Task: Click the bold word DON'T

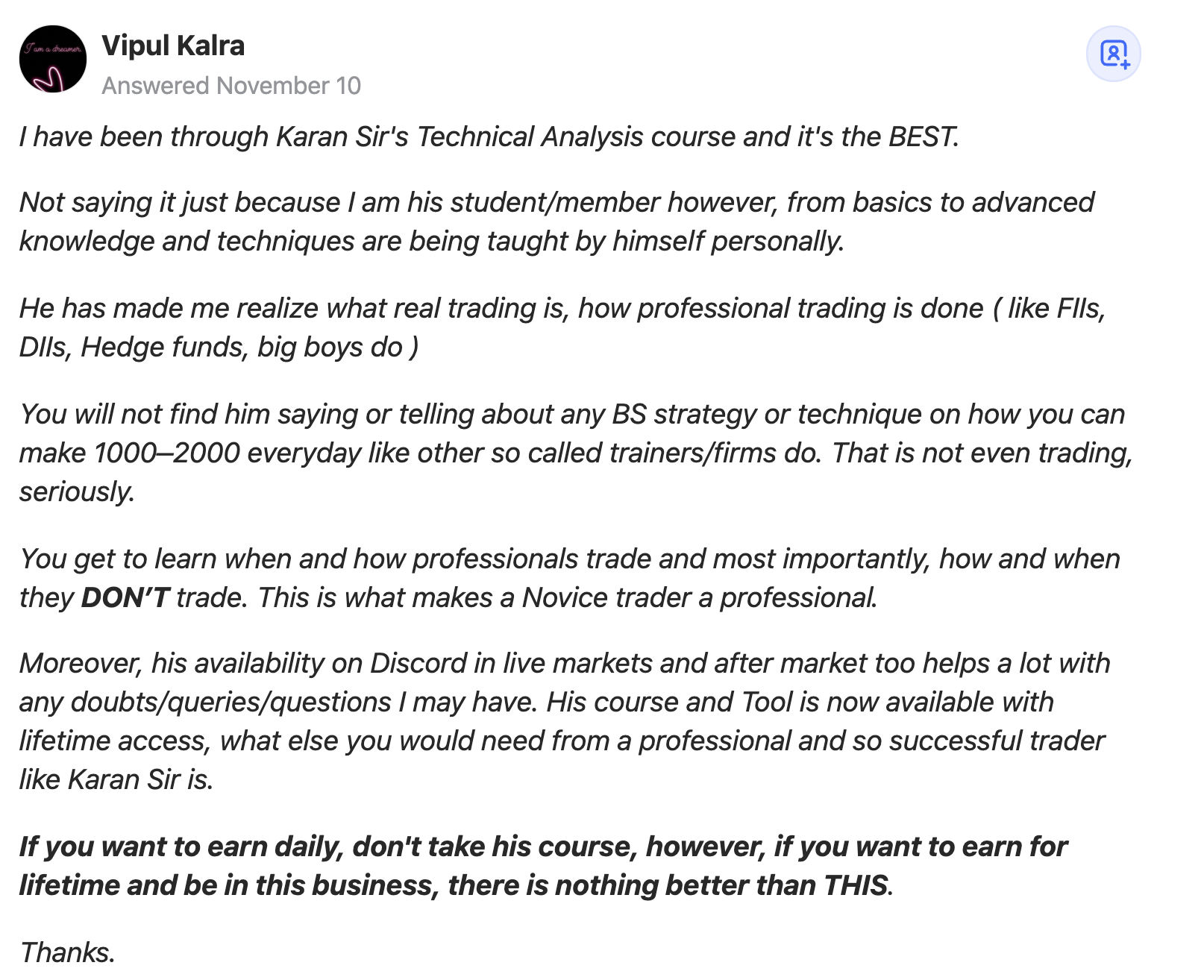Action: pyautogui.click(x=125, y=597)
